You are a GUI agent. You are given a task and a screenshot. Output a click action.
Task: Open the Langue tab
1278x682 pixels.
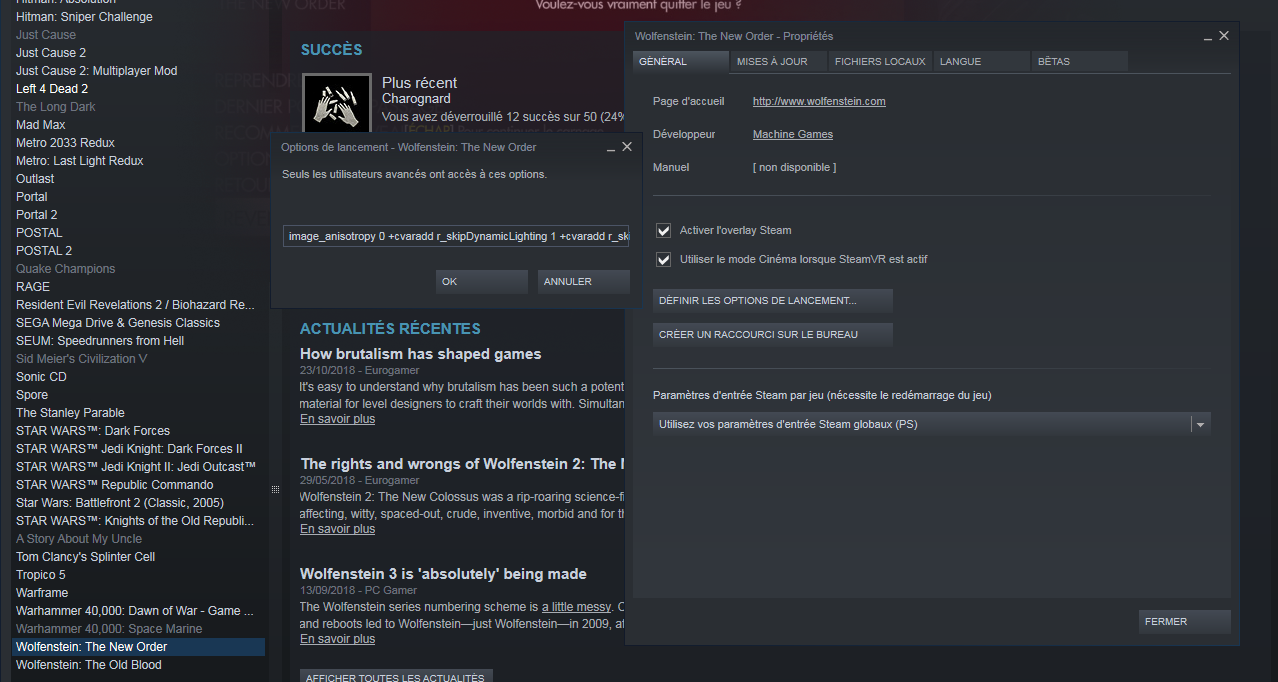pyautogui.click(x=981, y=61)
